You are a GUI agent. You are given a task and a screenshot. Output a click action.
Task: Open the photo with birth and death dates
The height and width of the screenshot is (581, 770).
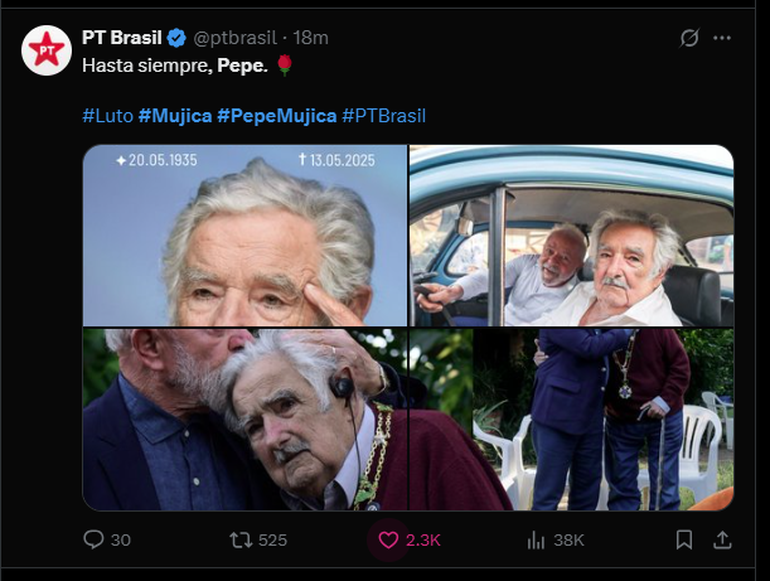(x=245, y=236)
